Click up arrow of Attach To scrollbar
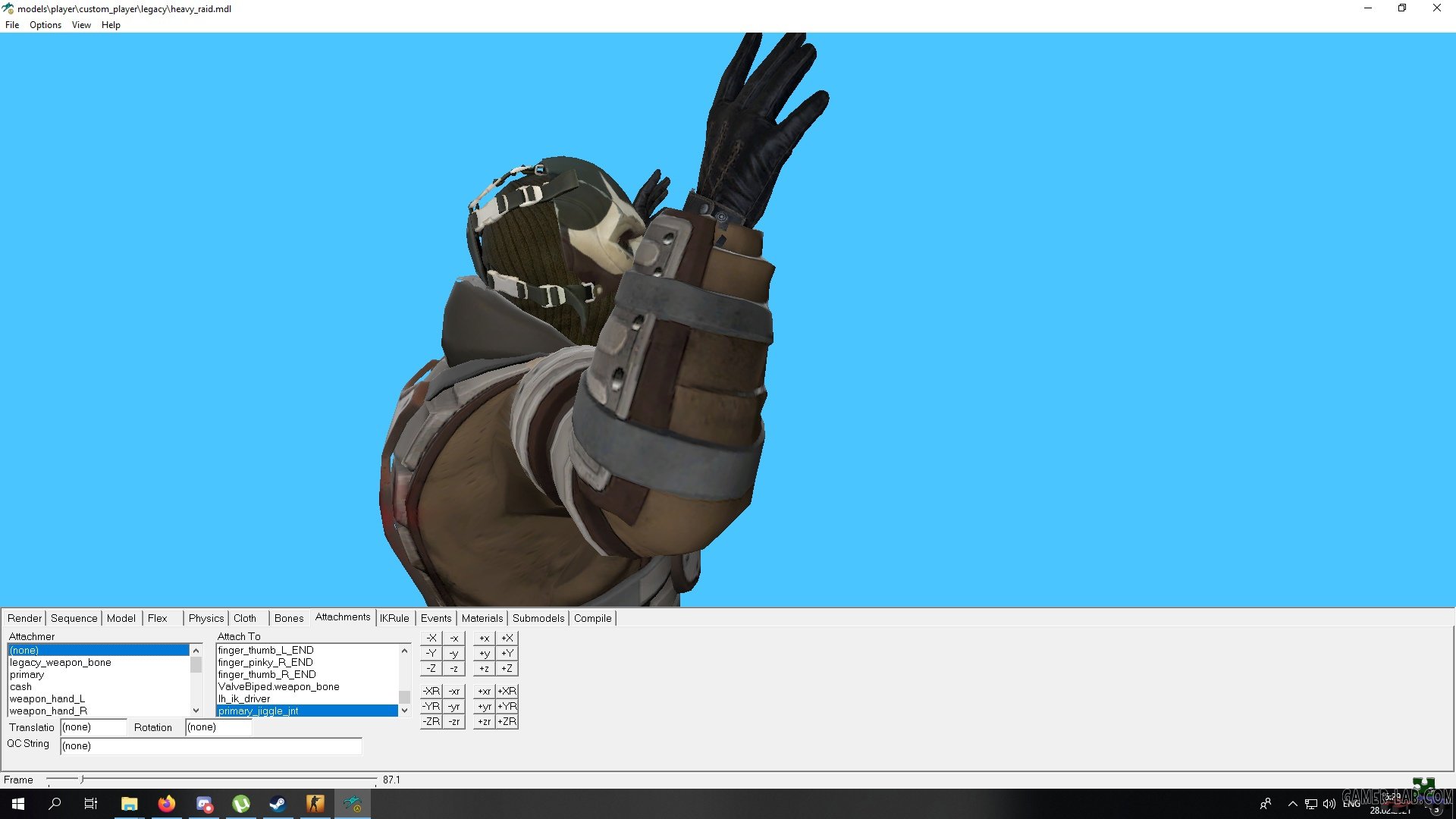 404,651
